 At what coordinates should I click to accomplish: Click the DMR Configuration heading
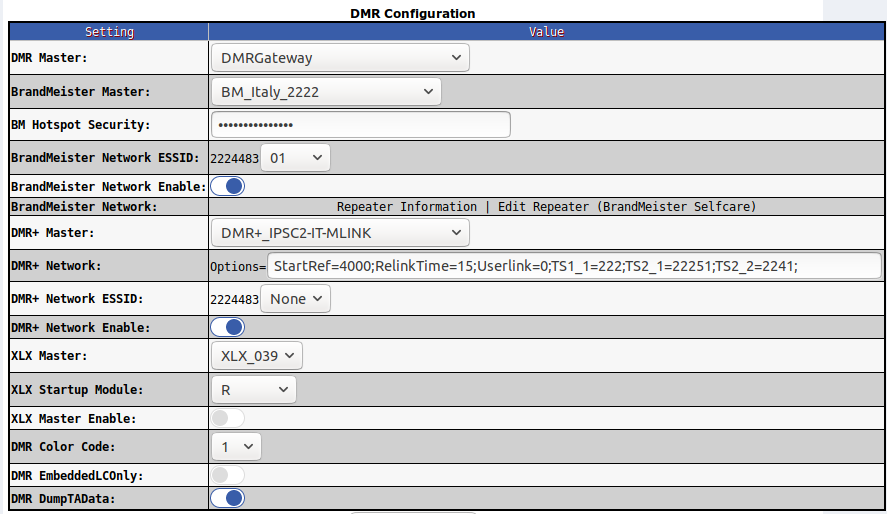tap(412, 14)
